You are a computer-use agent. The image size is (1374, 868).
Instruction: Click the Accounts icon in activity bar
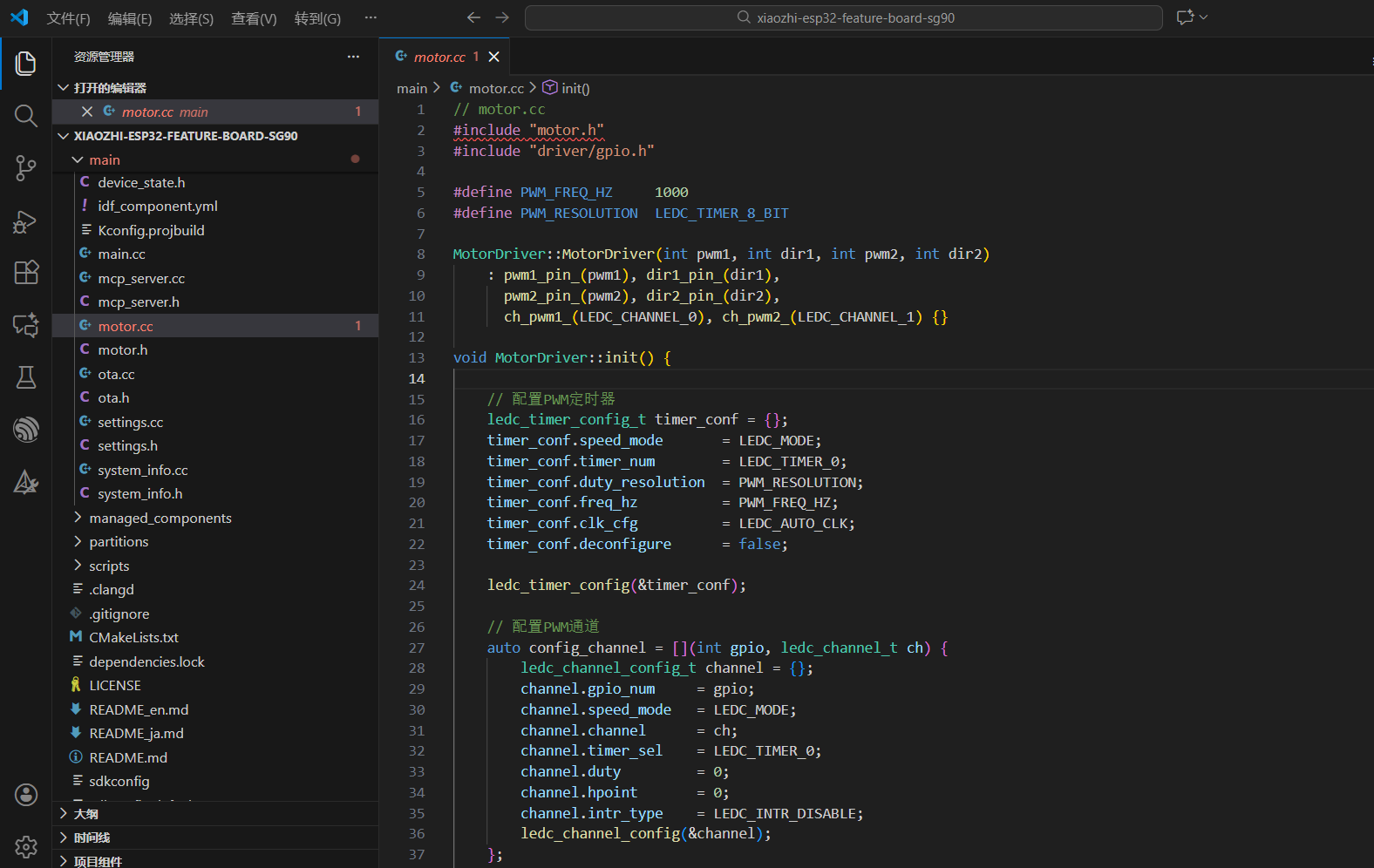(26, 794)
